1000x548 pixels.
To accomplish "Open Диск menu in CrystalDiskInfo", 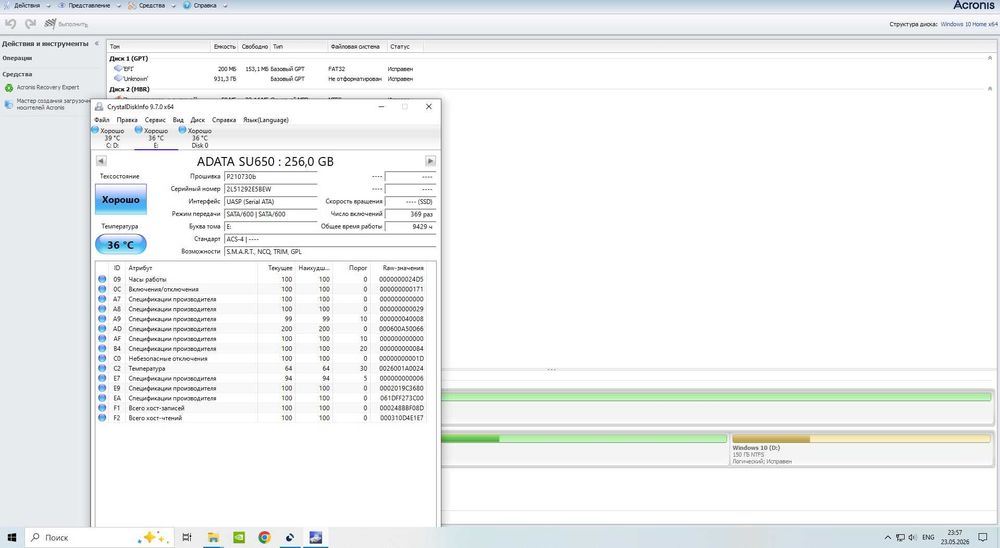I will pyautogui.click(x=198, y=120).
